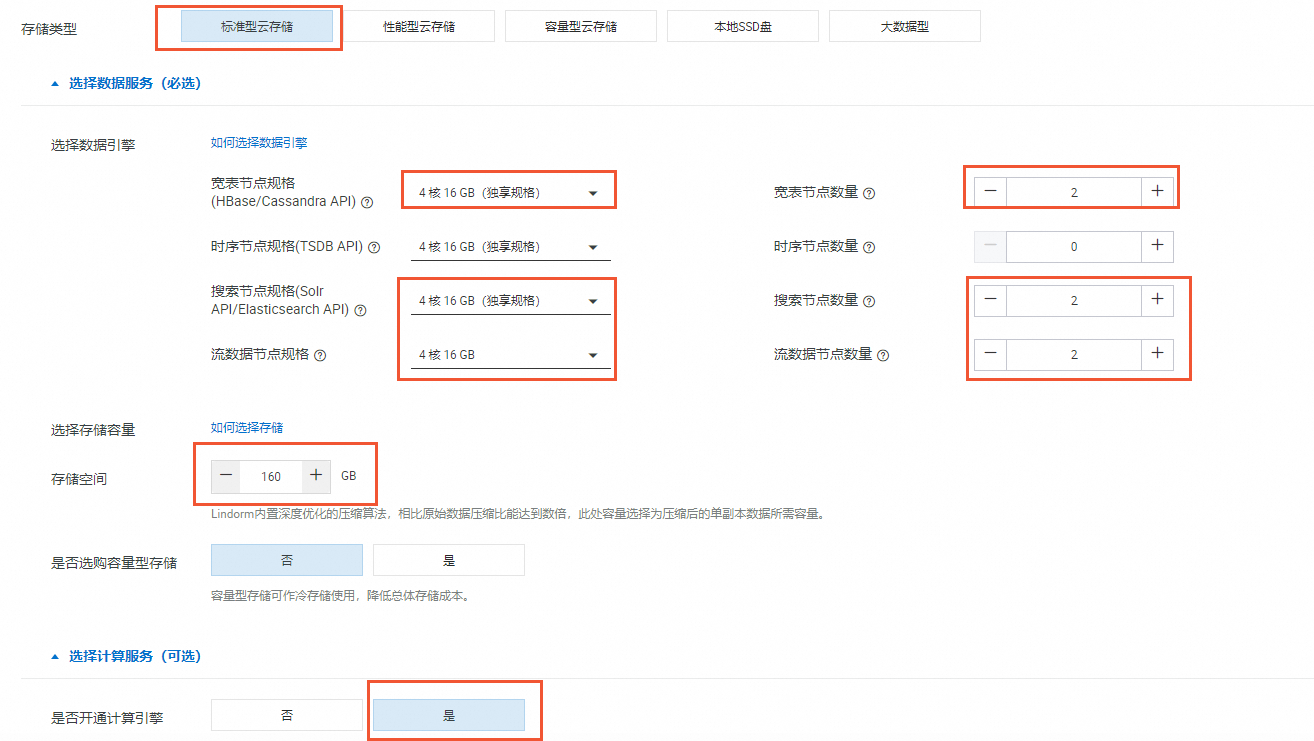
Task: Select 容量型云存储 storage type
Action: 581,27
